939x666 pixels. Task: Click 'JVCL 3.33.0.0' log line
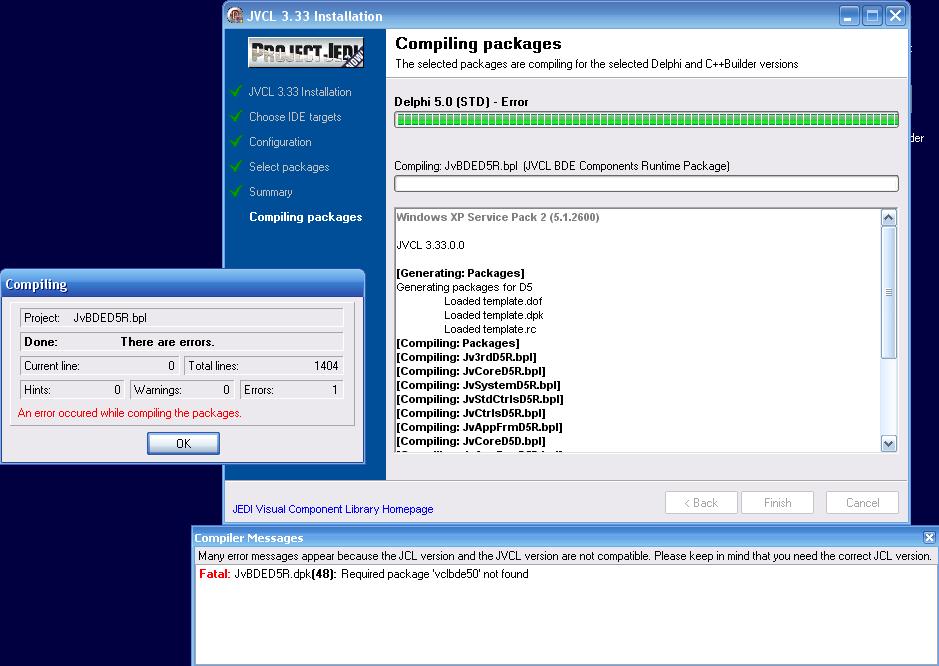pyautogui.click(x=430, y=245)
